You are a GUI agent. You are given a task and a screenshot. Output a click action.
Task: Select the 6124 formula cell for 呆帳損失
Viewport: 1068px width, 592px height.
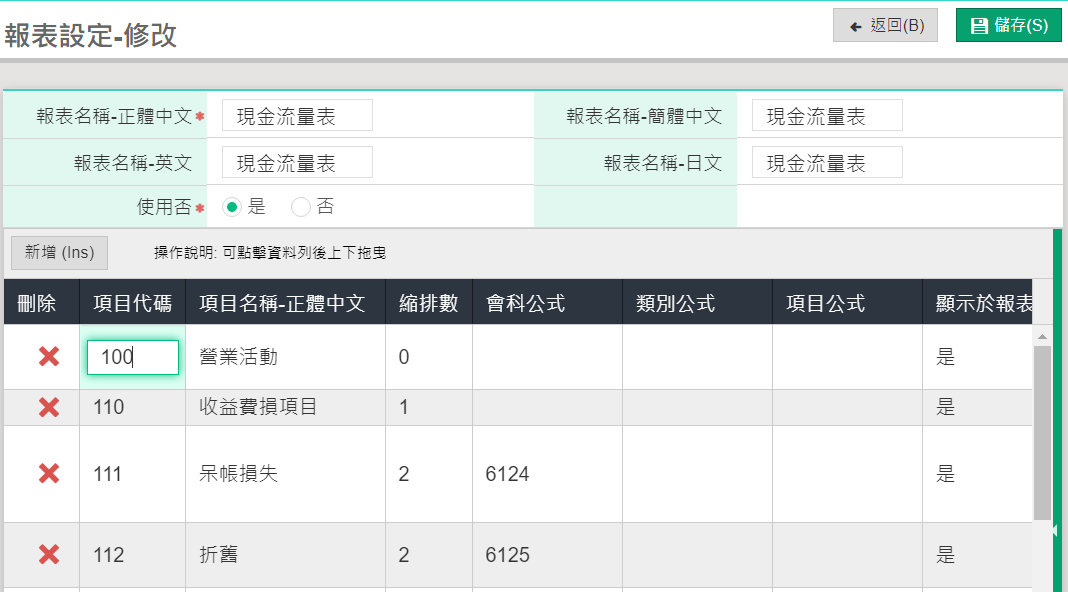(x=546, y=474)
